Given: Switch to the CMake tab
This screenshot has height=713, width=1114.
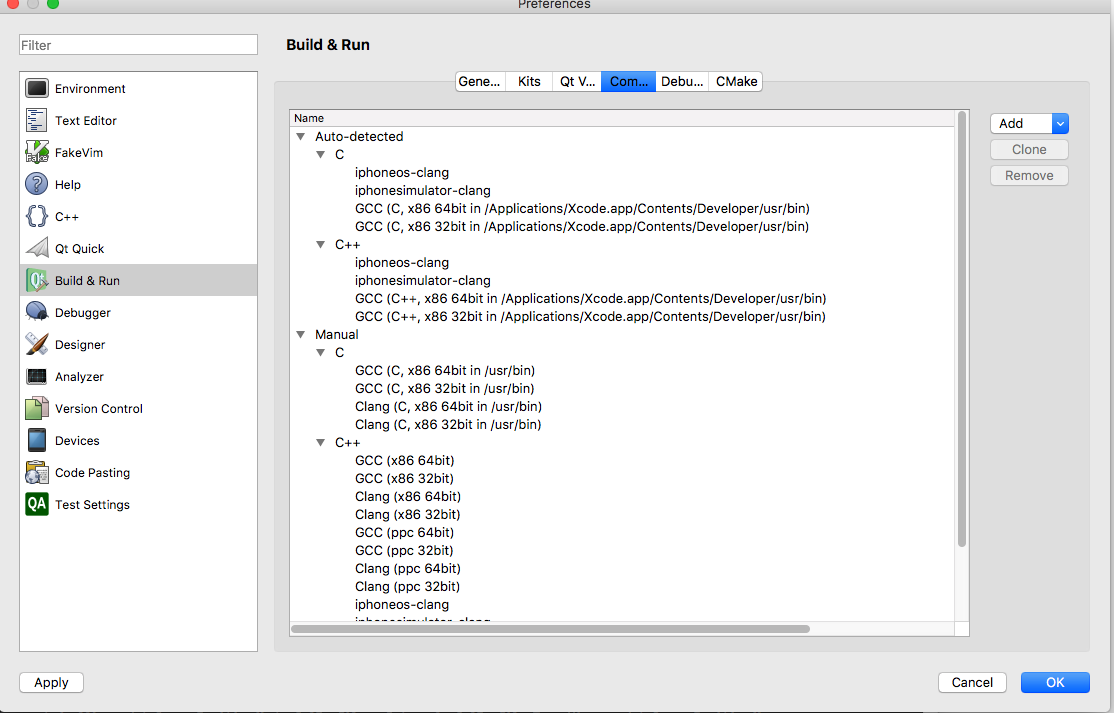Looking at the screenshot, I should tap(736, 82).
